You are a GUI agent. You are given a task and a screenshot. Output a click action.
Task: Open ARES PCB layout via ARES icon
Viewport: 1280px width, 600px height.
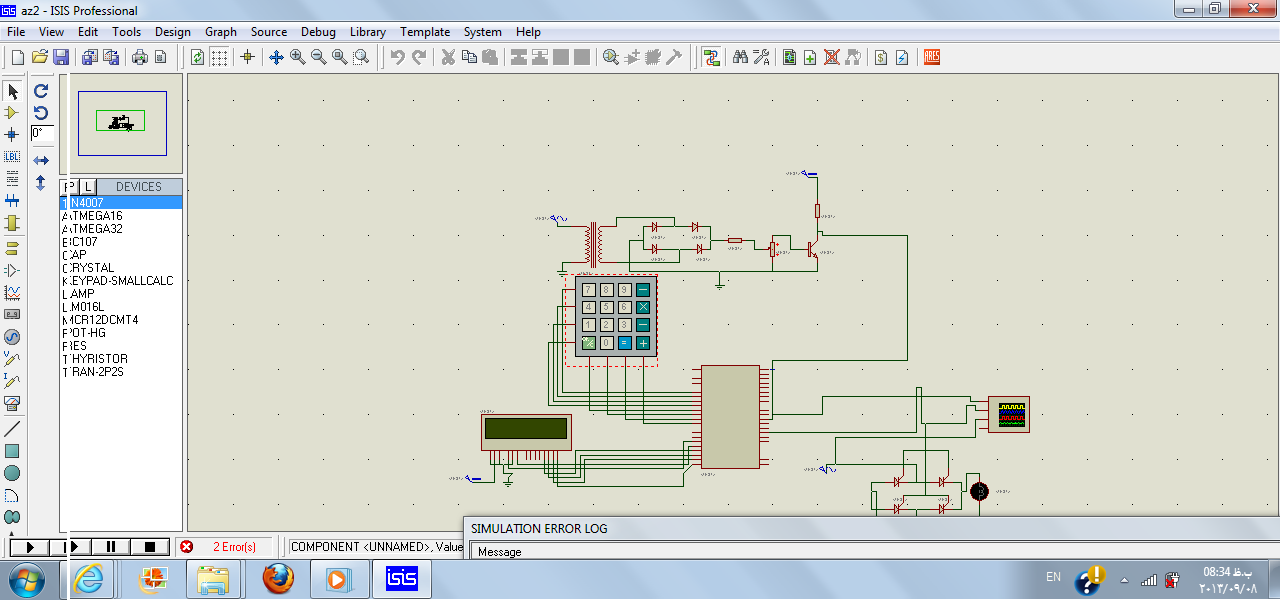tap(932, 57)
